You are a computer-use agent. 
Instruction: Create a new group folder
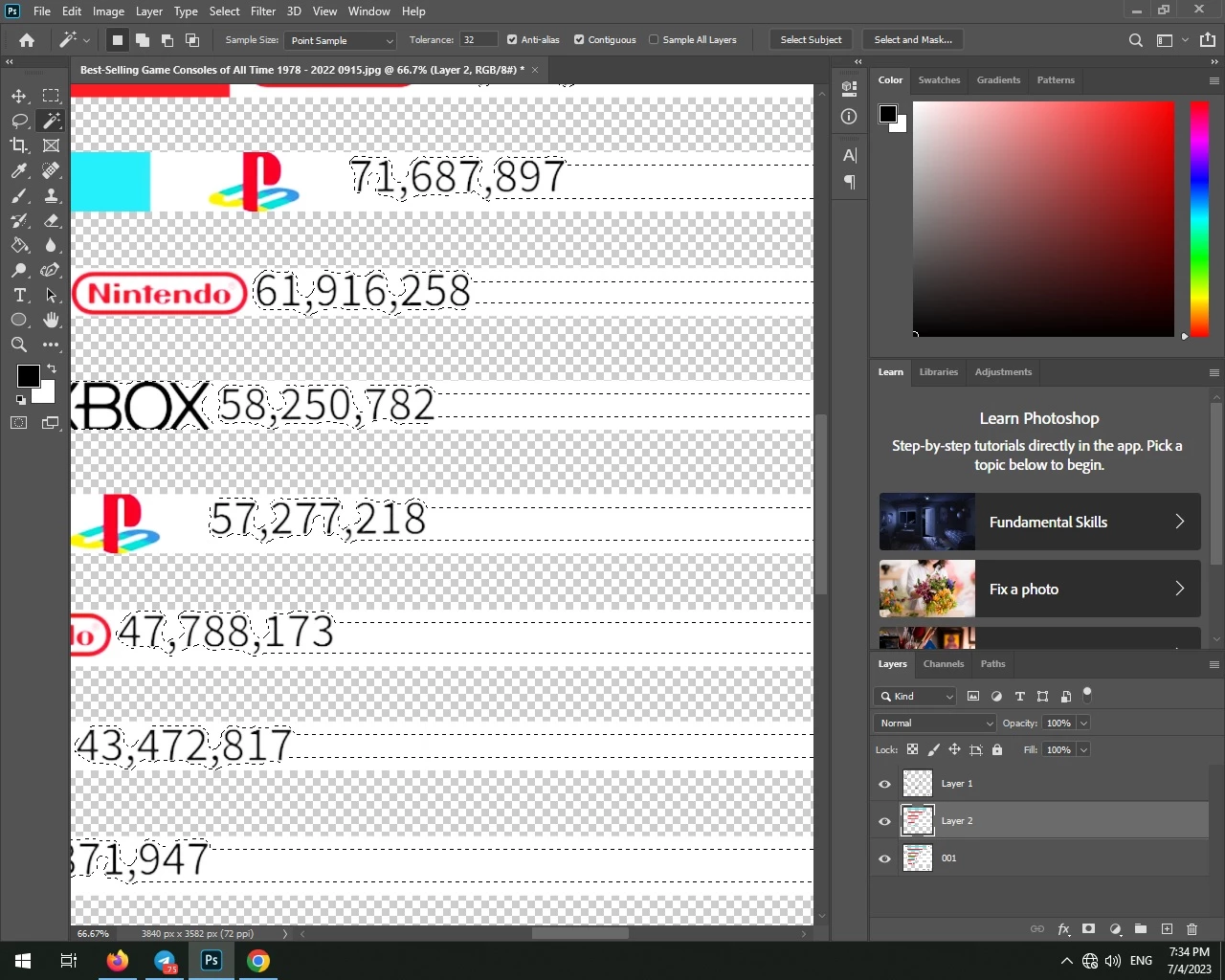[x=1141, y=929]
